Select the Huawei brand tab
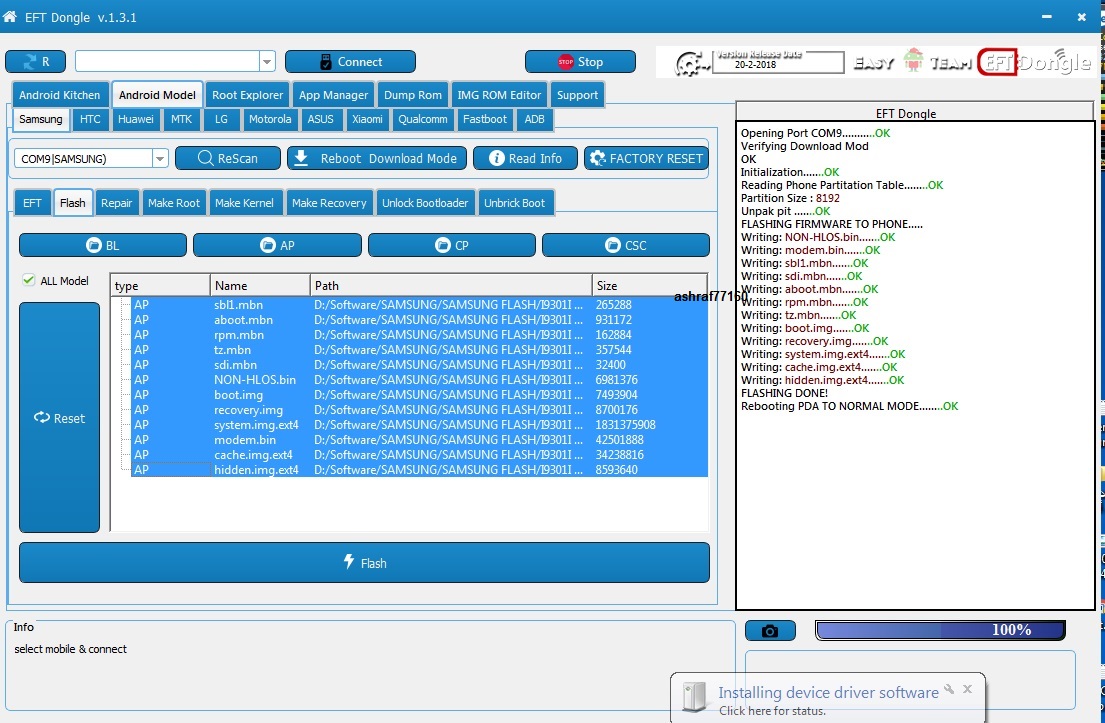This screenshot has width=1105, height=723. (136, 119)
